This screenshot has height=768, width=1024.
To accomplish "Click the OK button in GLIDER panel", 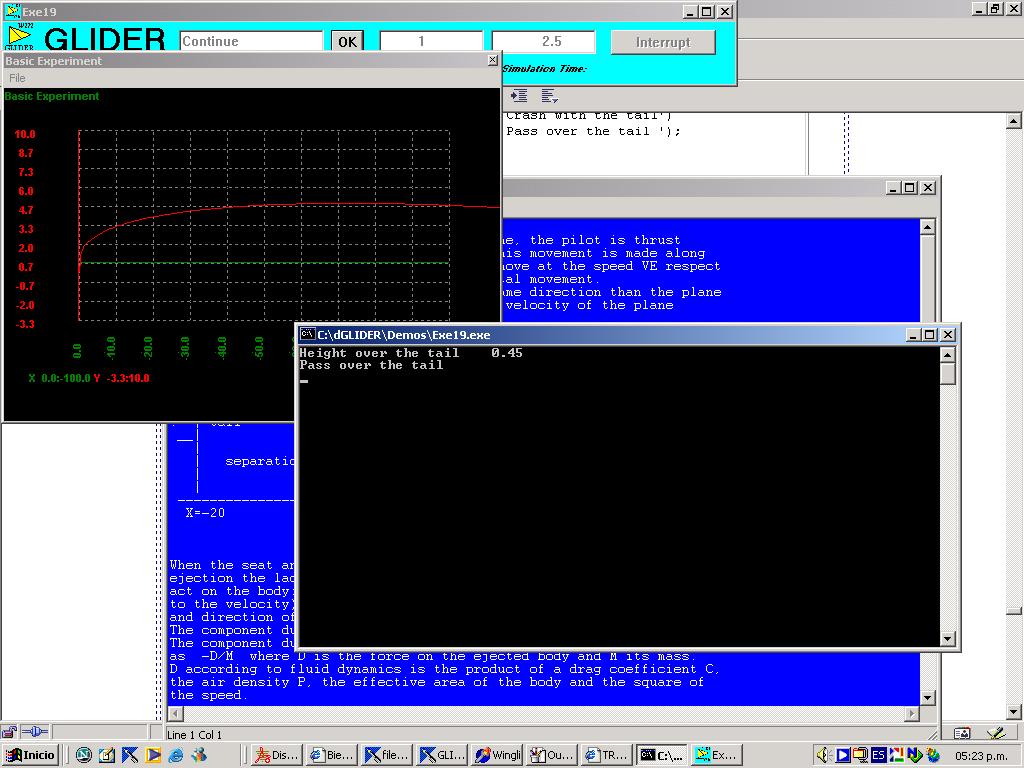I will [x=347, y=41].
